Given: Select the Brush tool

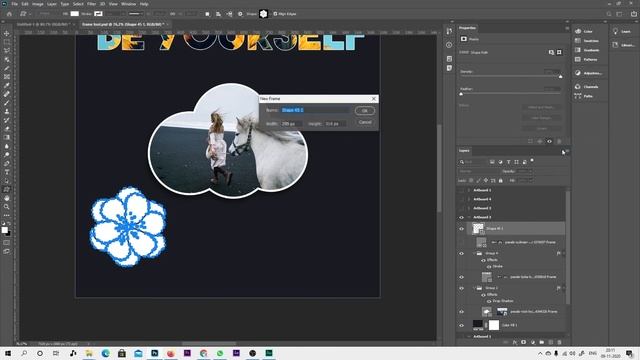Looking at the screenshot, I should pos(7,103).
